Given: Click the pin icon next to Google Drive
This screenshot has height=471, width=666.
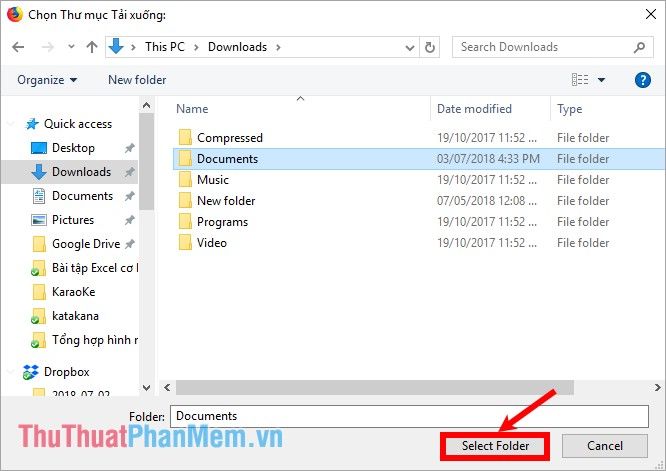Looking at the screenshot, I should [130, 244].
